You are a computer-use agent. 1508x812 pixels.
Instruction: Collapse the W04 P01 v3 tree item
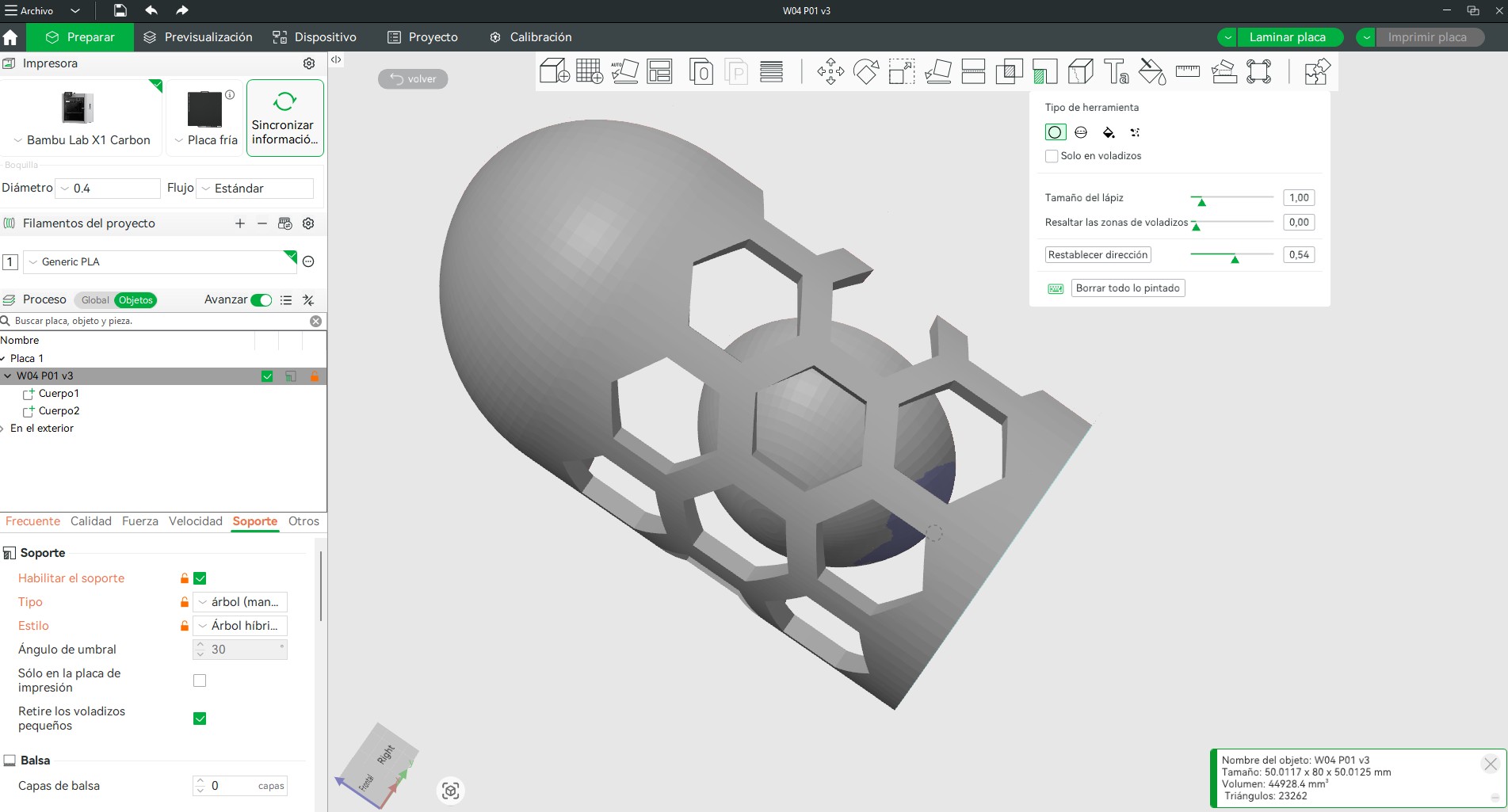[x=8, y=376]
